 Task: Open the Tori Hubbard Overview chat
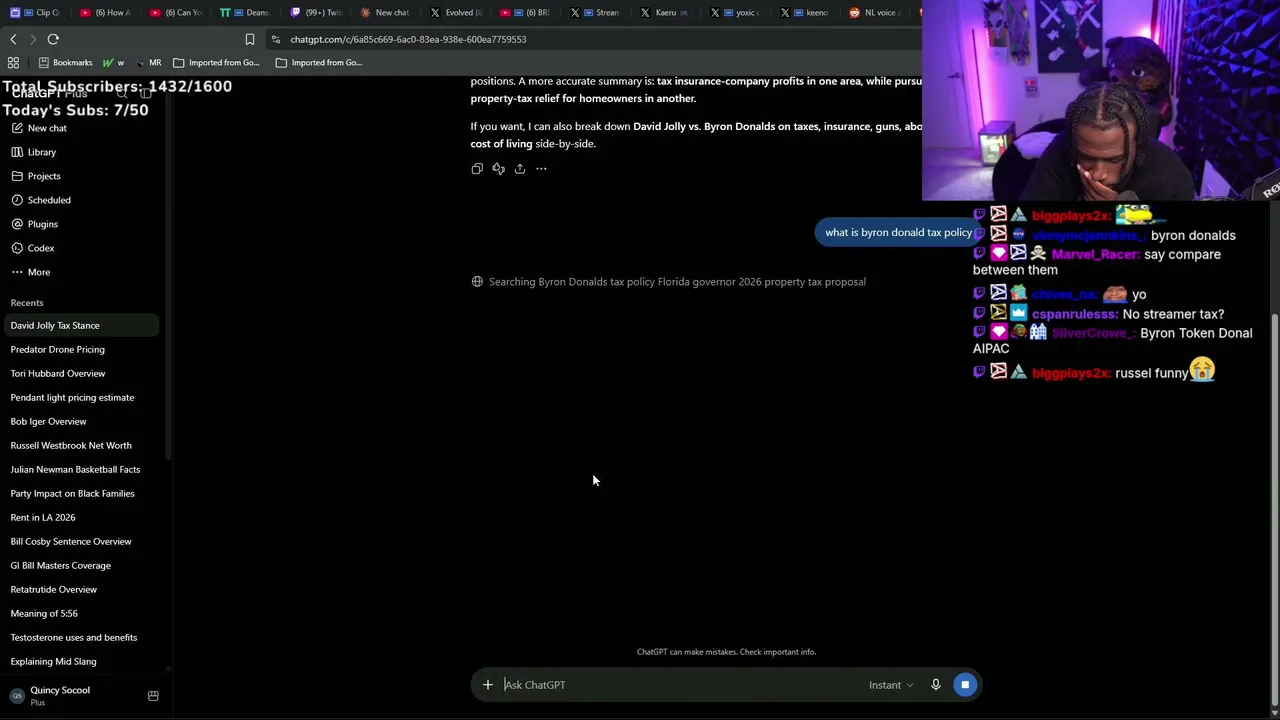(80, 373)
